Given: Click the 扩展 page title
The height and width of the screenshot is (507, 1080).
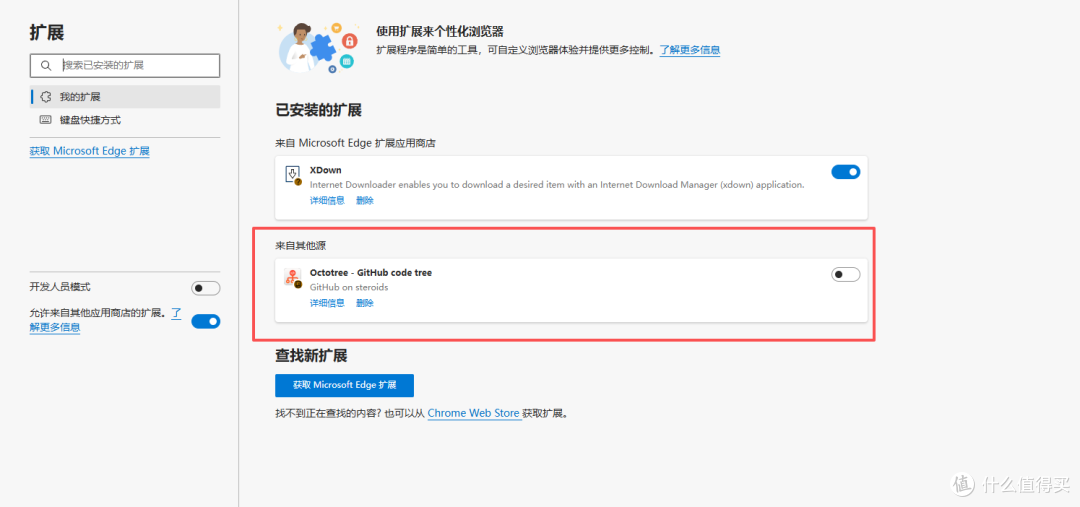Looking at the screenshot, I should point(47,32).
